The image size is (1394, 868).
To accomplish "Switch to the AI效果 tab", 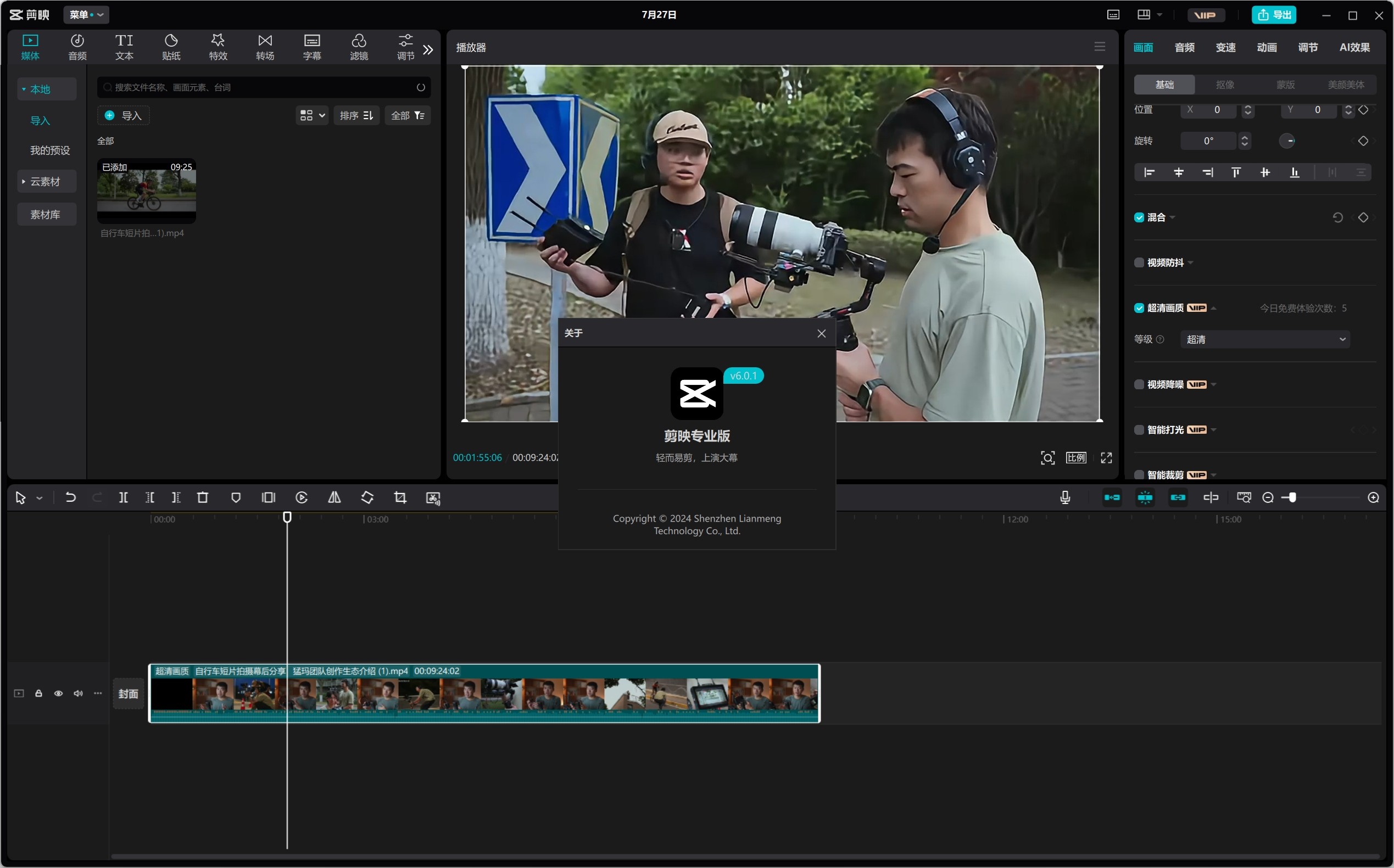I will tap(1355, 48).
